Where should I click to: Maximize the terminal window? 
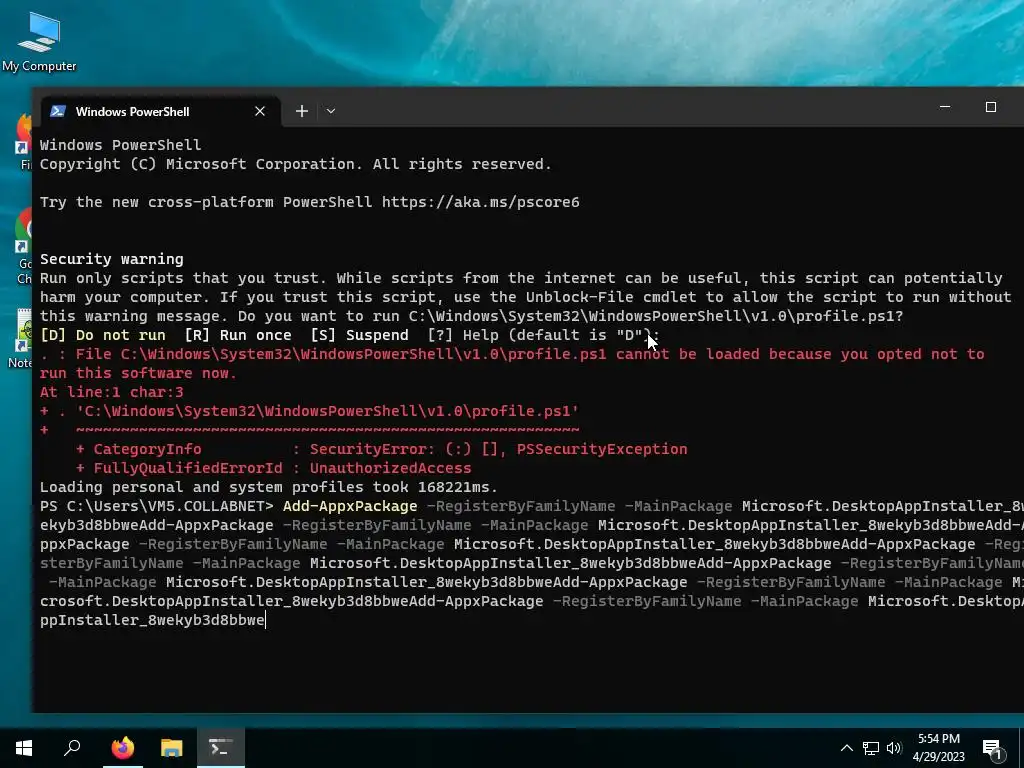click(991, 107)
